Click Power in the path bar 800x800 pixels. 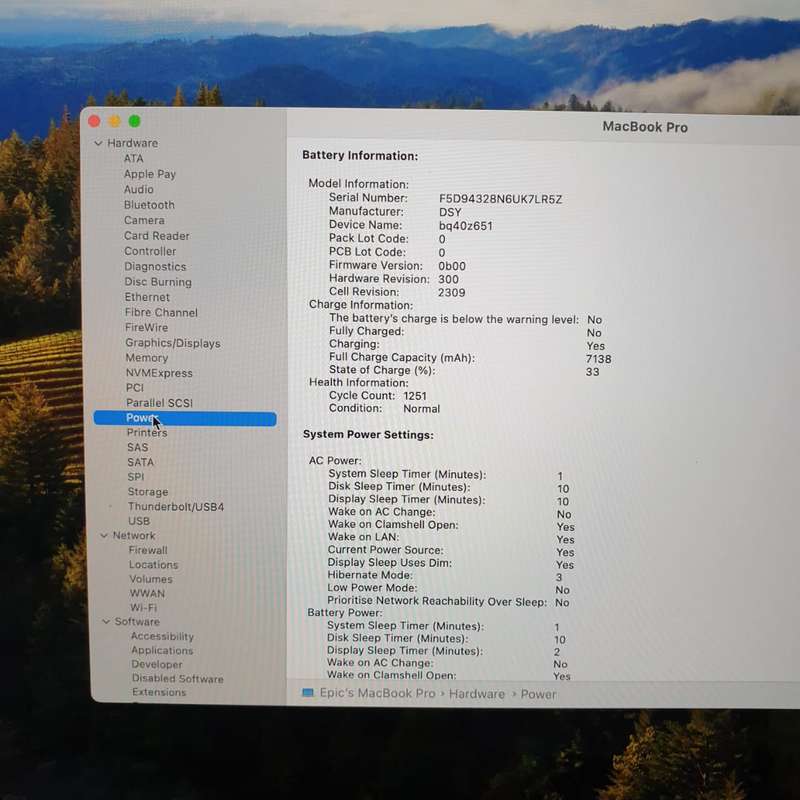(x=538, y=694)
